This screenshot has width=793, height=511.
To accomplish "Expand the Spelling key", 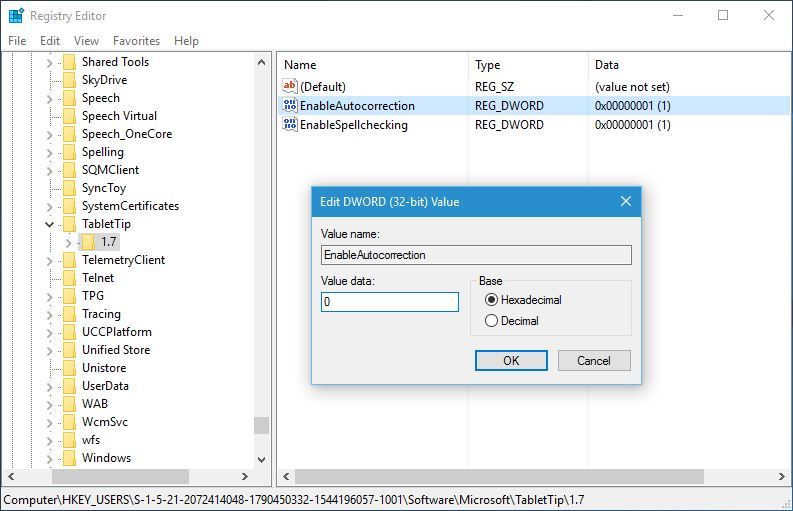I will [49, 153].
